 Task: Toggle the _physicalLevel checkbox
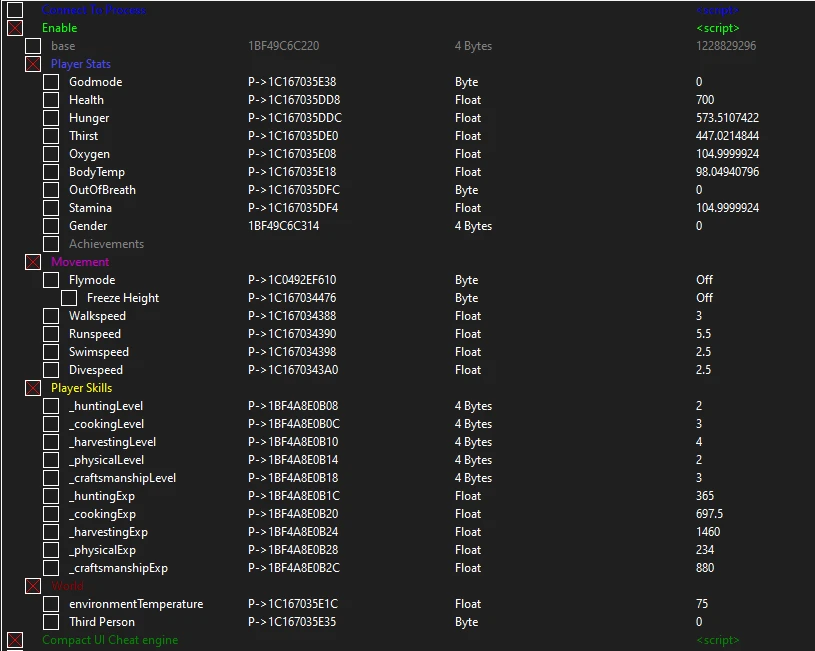(x=51, y=460)
